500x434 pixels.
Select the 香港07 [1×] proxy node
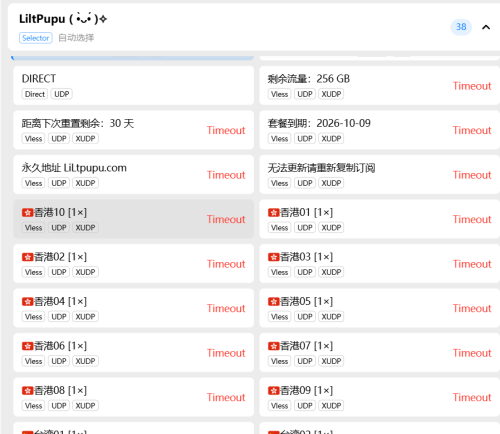coord(380,353)
